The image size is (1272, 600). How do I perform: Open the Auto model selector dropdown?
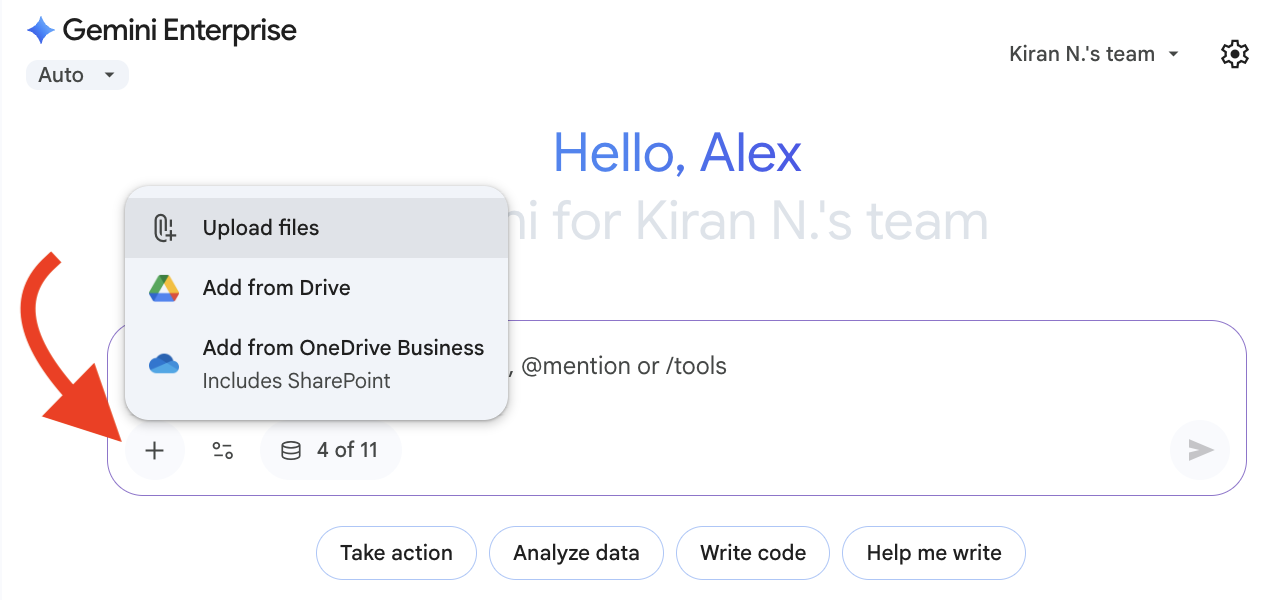pos(77,74)
